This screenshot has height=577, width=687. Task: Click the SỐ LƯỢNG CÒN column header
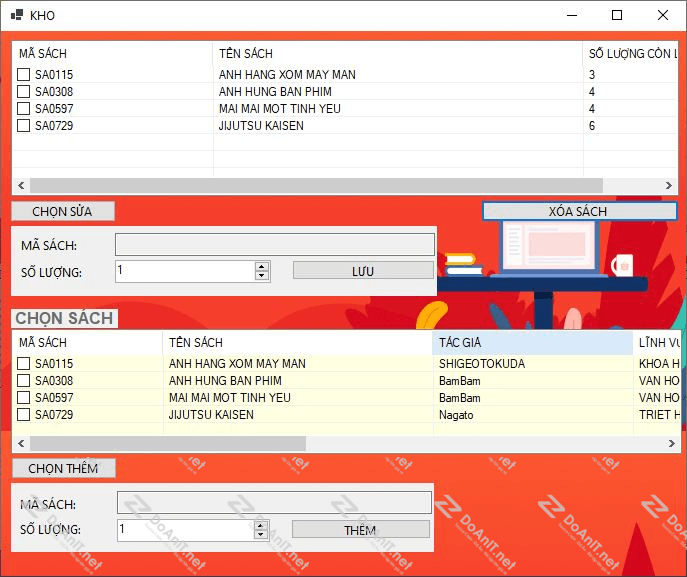click(x=630, y=53)
